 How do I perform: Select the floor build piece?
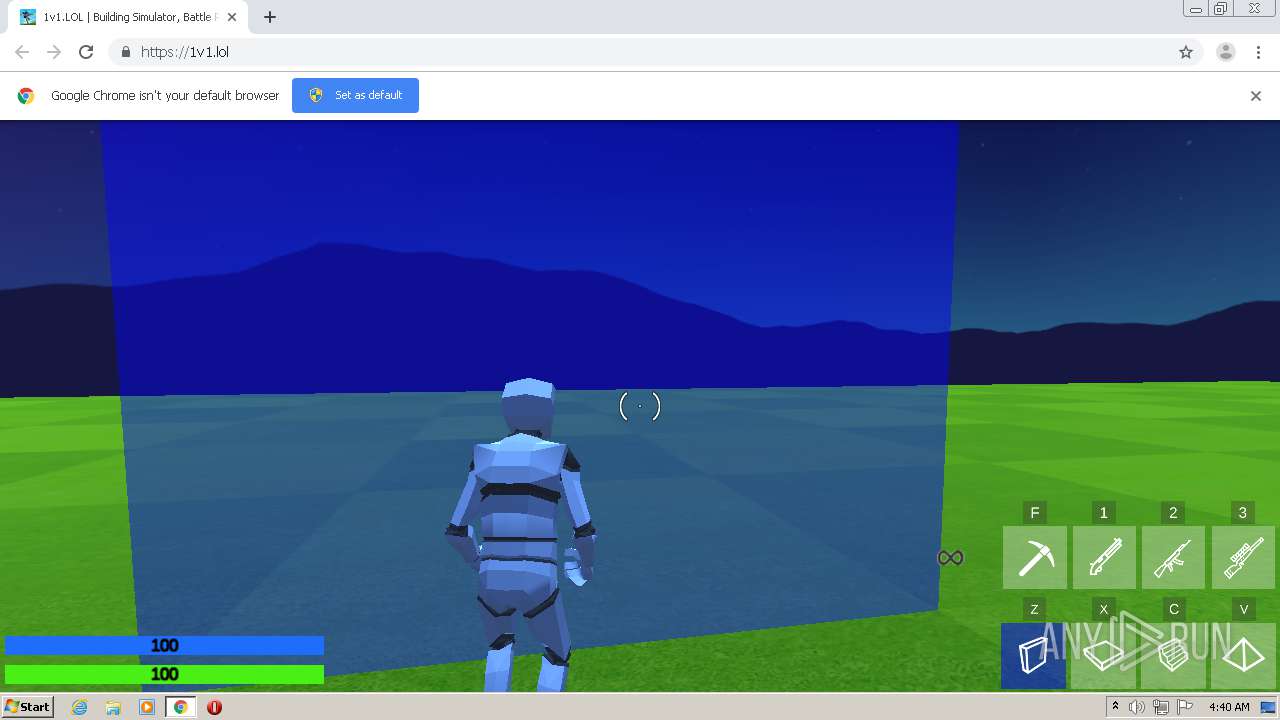1104,655
